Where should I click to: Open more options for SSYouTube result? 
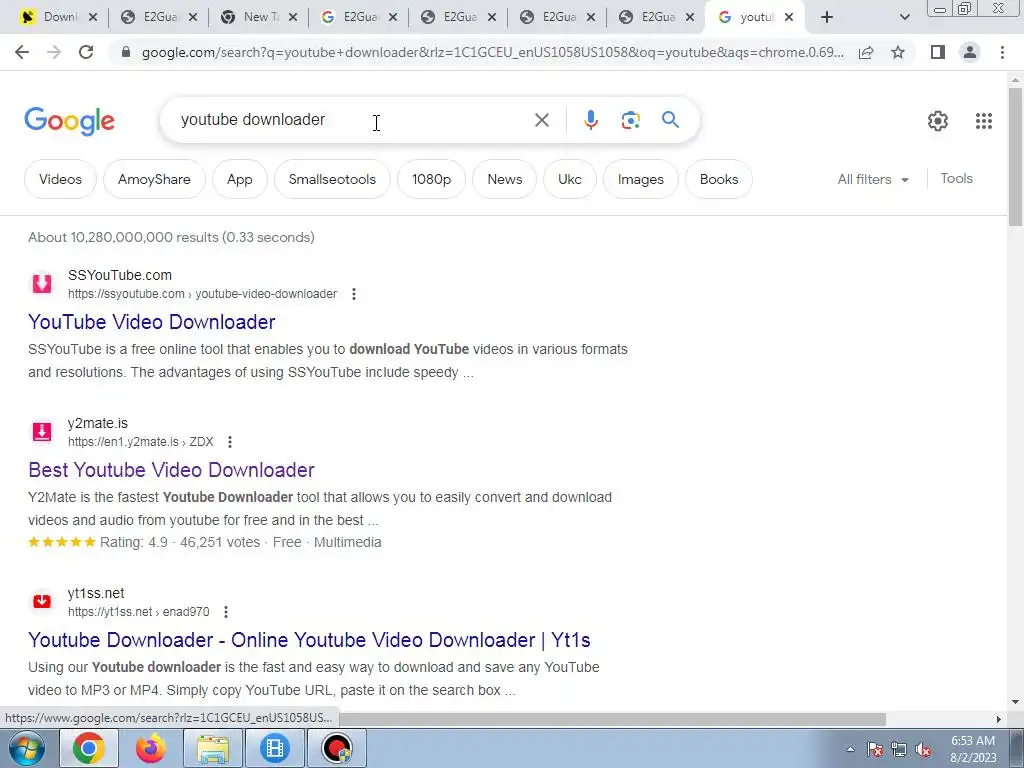pyautogui.click(x=354, y=294)
